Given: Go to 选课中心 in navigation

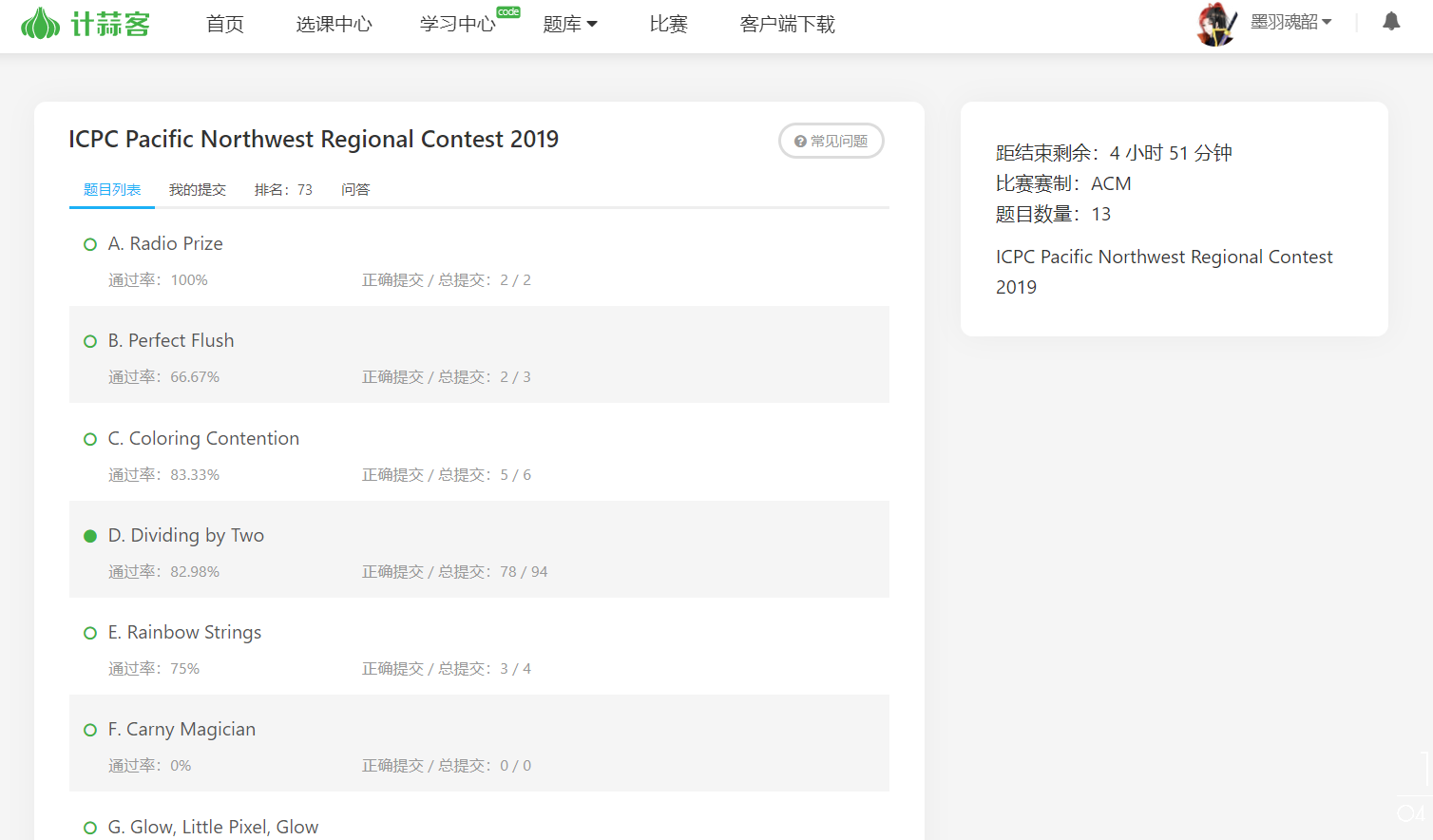Looking at the screenshot, I should (334, 25).
